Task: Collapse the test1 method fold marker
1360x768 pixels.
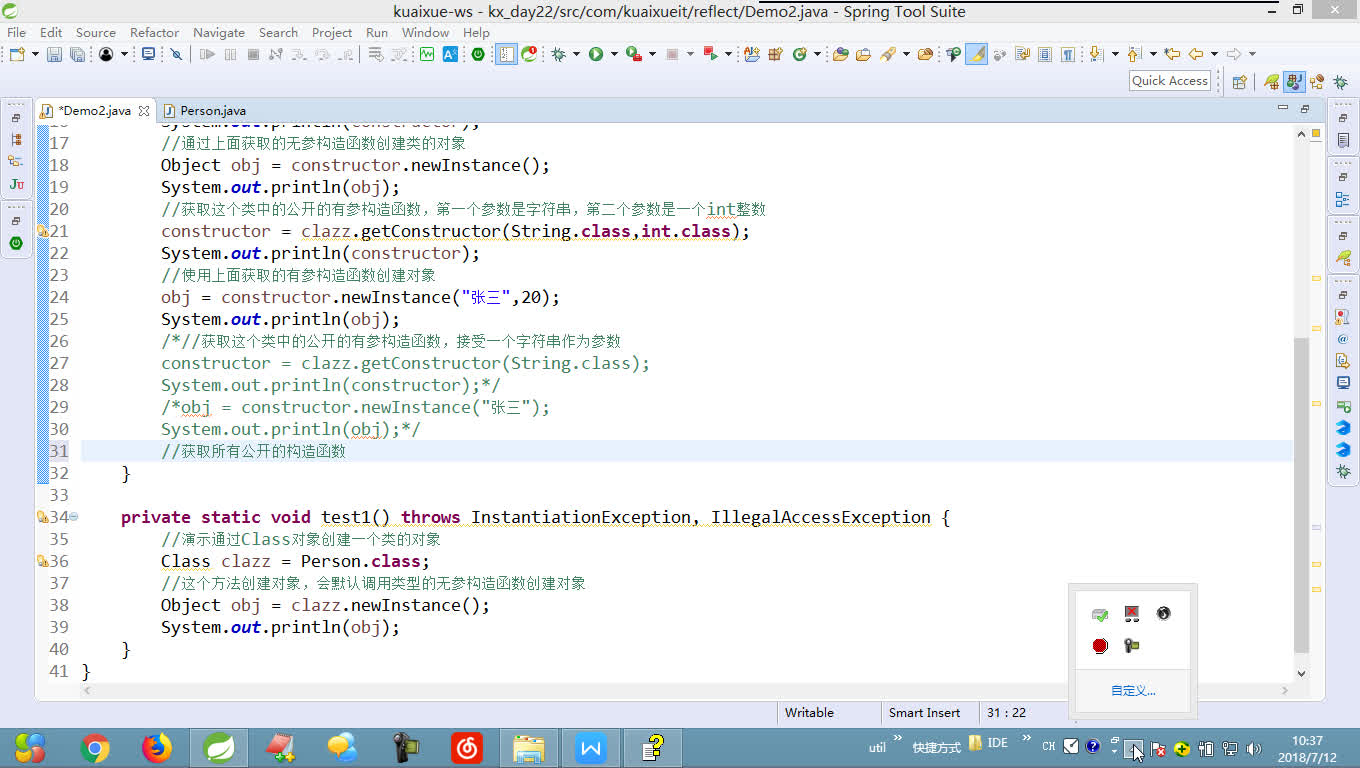Action: click(x=74, y=517)
